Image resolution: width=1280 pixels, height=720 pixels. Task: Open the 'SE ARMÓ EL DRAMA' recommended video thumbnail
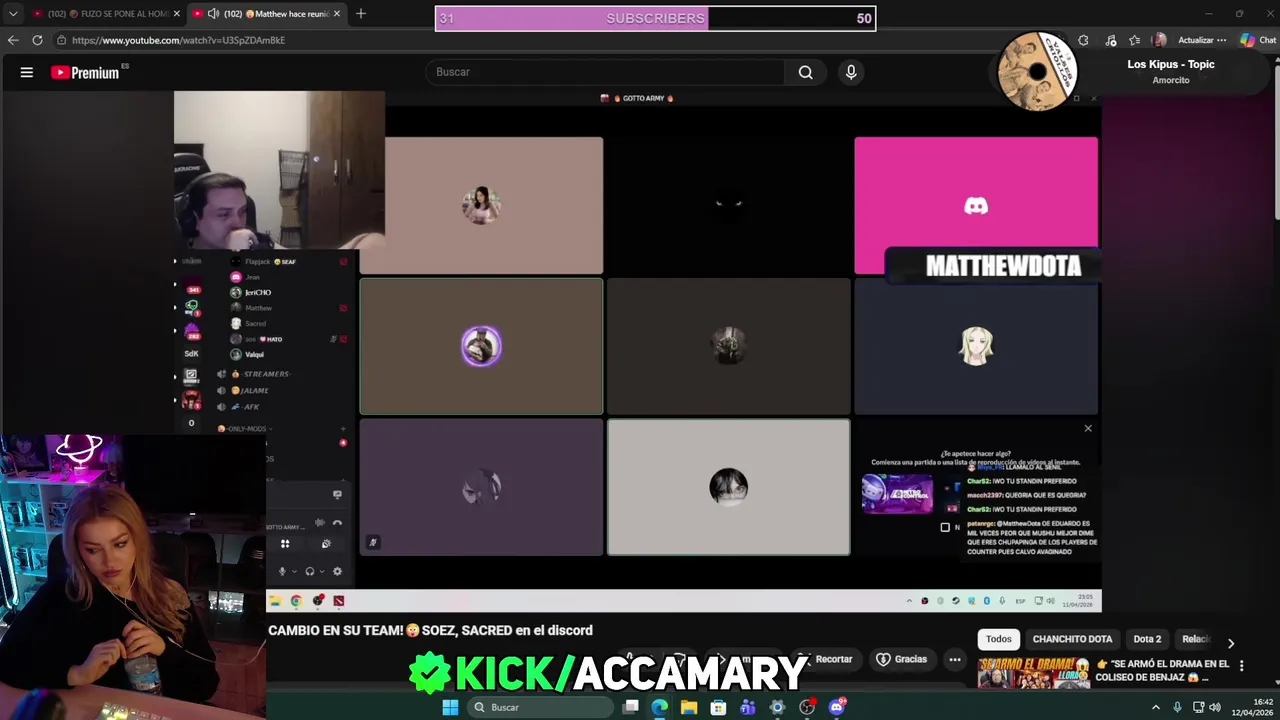[x=1033, y=673]
